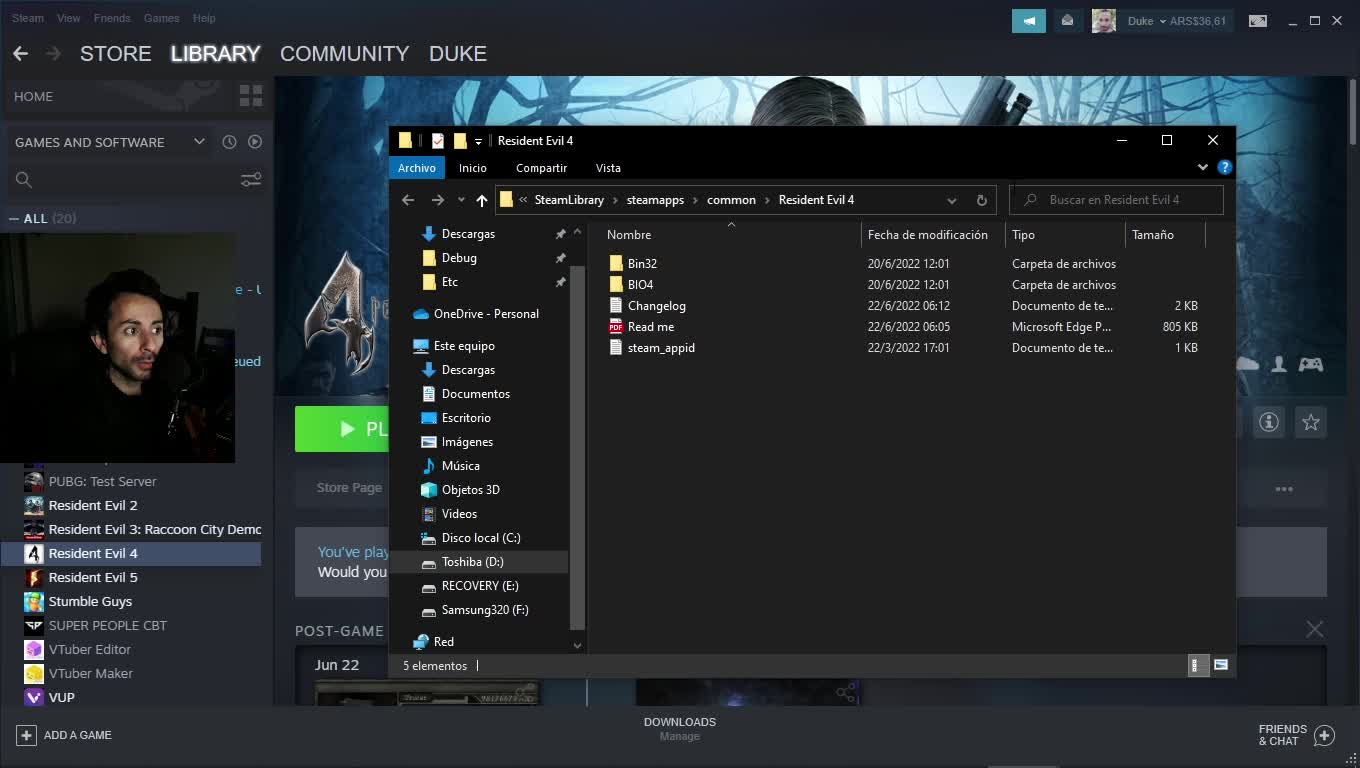The width and height of the screenshot is (1360, 768).
Task: Select the steam_appid file
Action: [x=661, y=348]
